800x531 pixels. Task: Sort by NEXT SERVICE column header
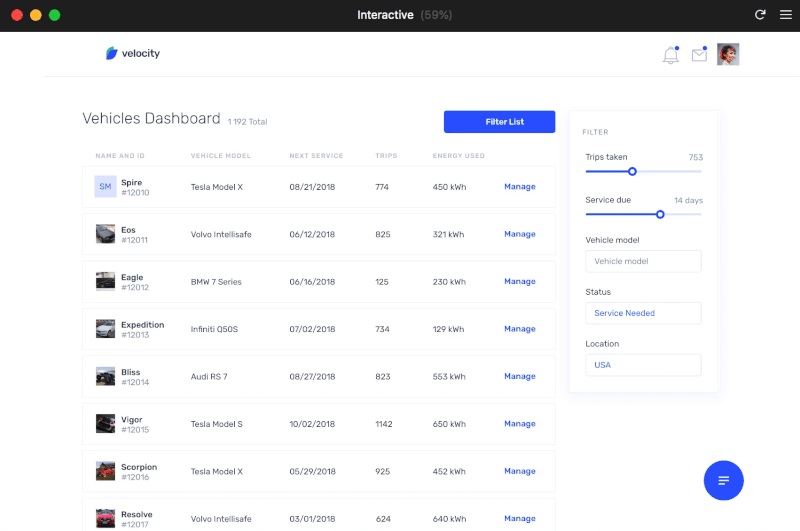pos(316,156)
